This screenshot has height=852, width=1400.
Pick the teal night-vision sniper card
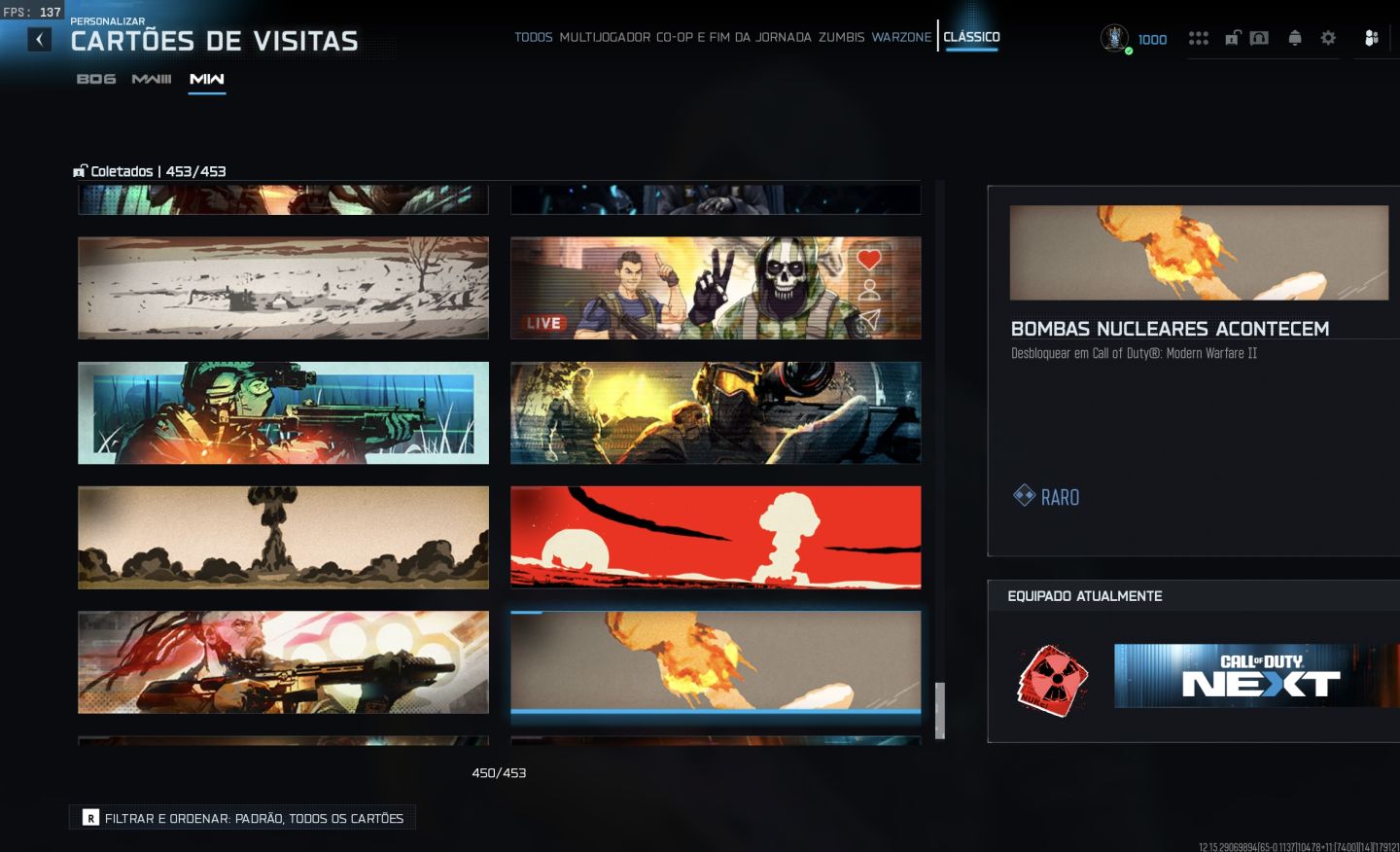(x=283, y=412)
